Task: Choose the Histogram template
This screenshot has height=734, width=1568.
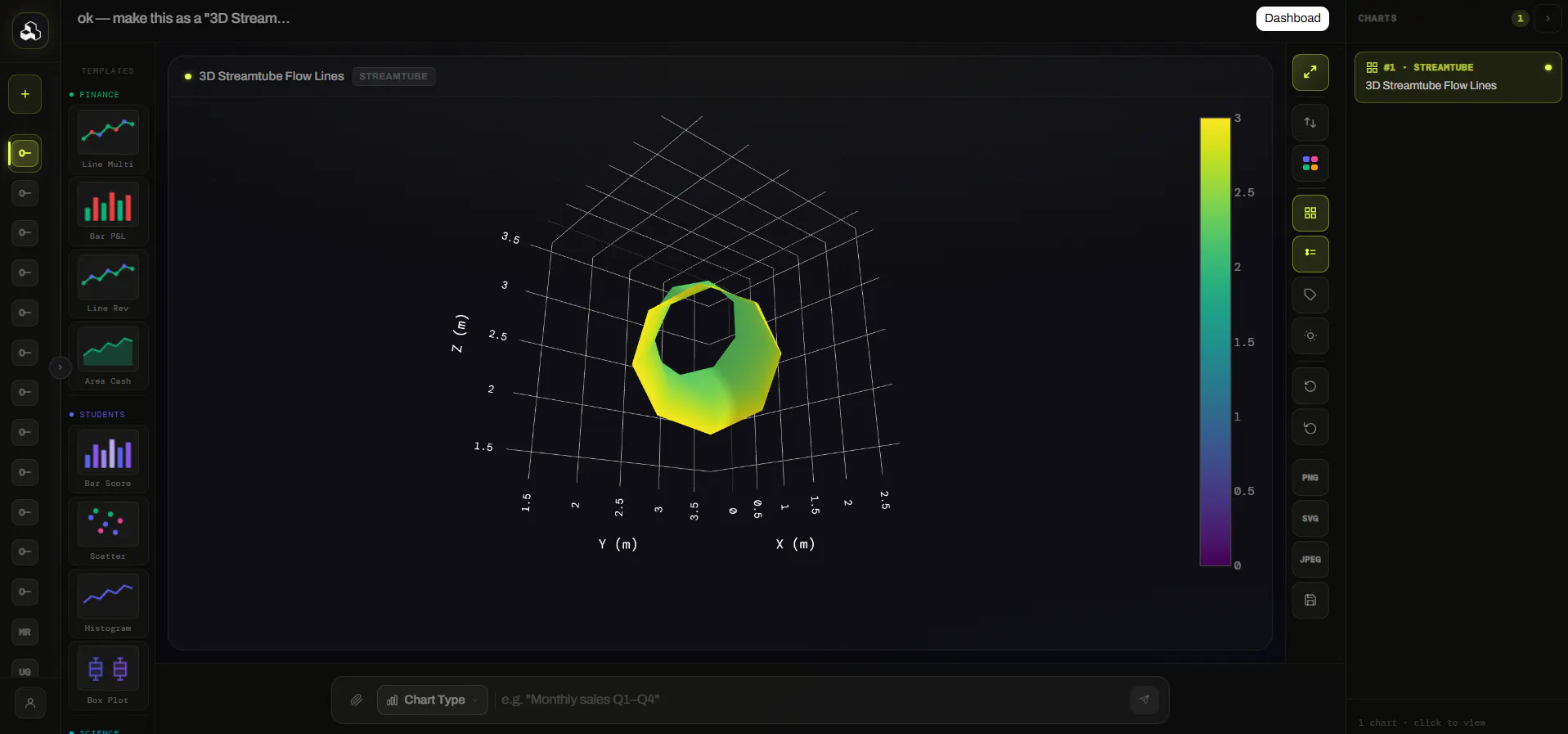Action: point(108,603)
